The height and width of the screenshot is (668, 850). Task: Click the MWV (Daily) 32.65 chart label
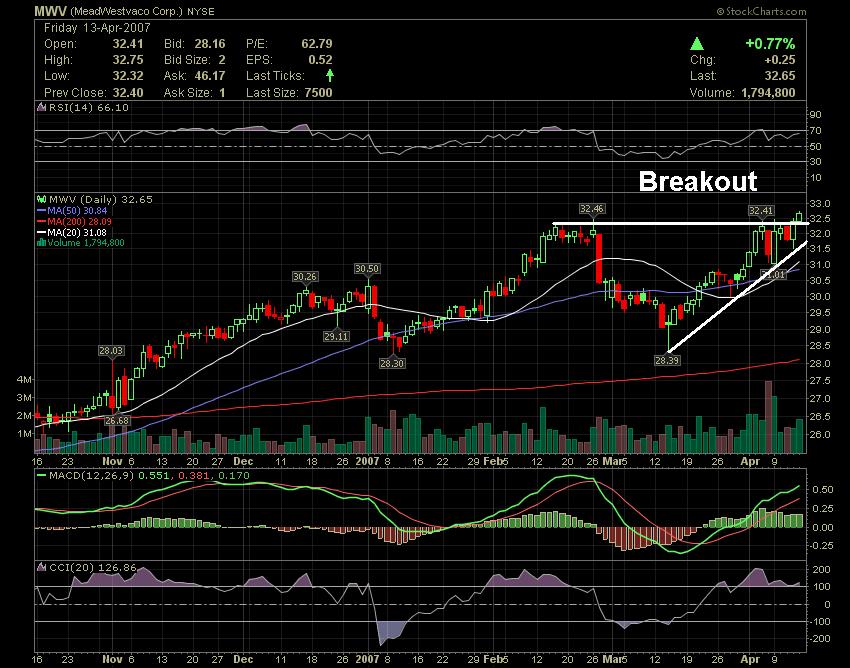[101, 200]
